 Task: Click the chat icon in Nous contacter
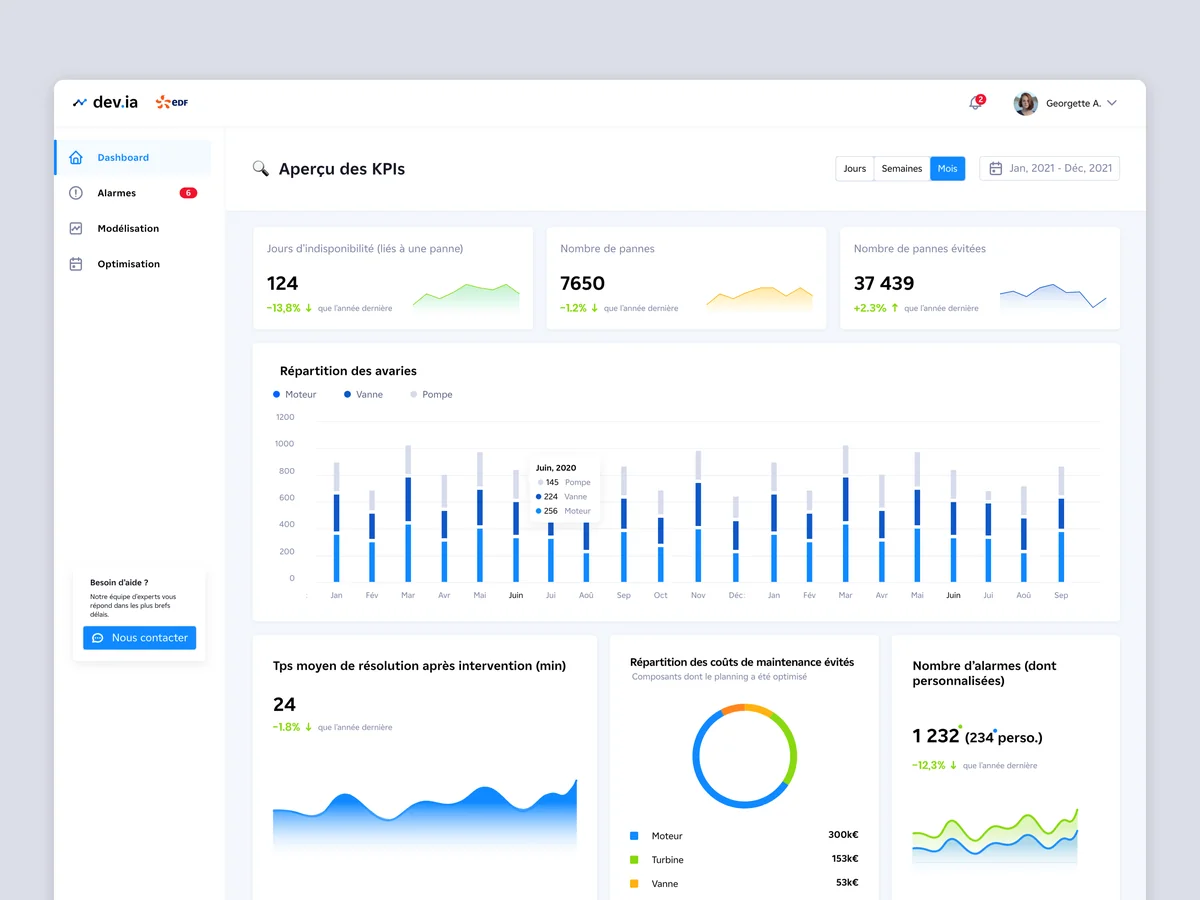[98, 638]
